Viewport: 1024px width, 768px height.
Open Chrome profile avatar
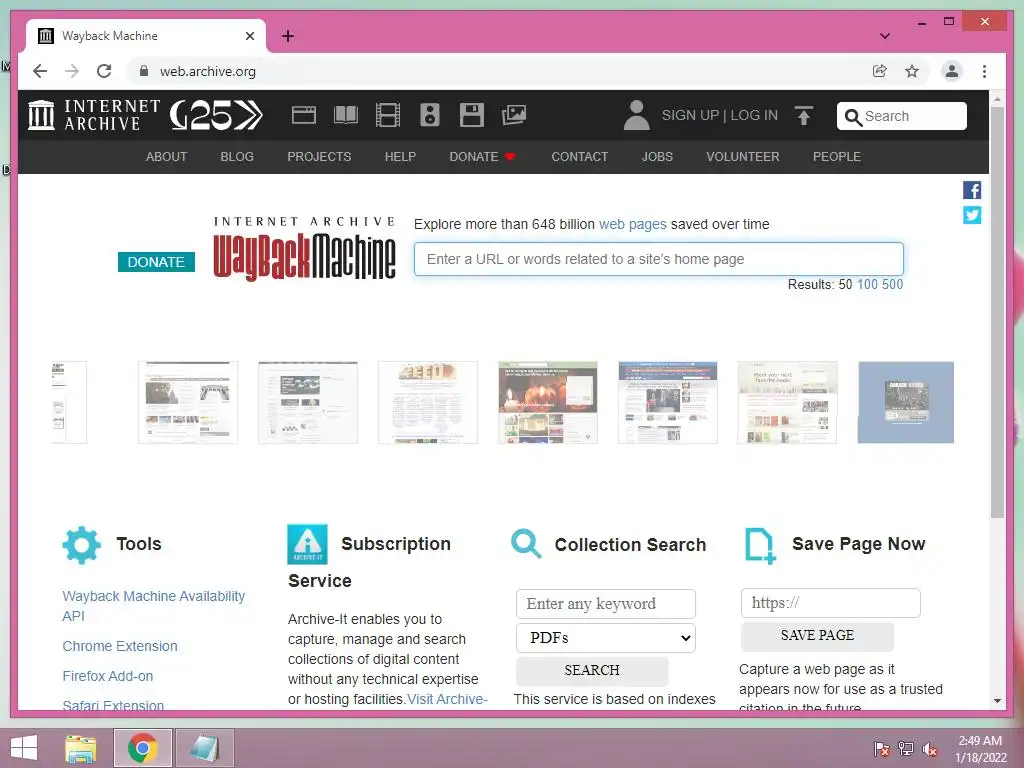tap(952, 71)
